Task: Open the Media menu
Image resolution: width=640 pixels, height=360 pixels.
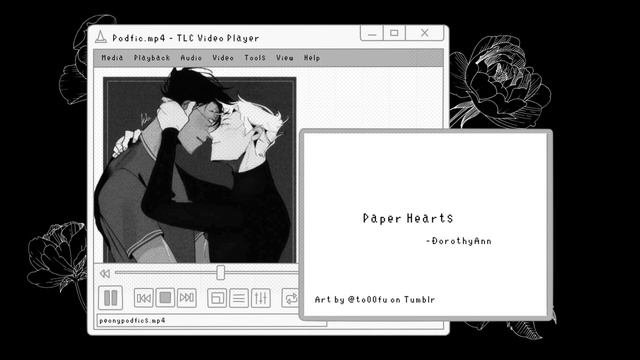Action: tap(112, 58)
